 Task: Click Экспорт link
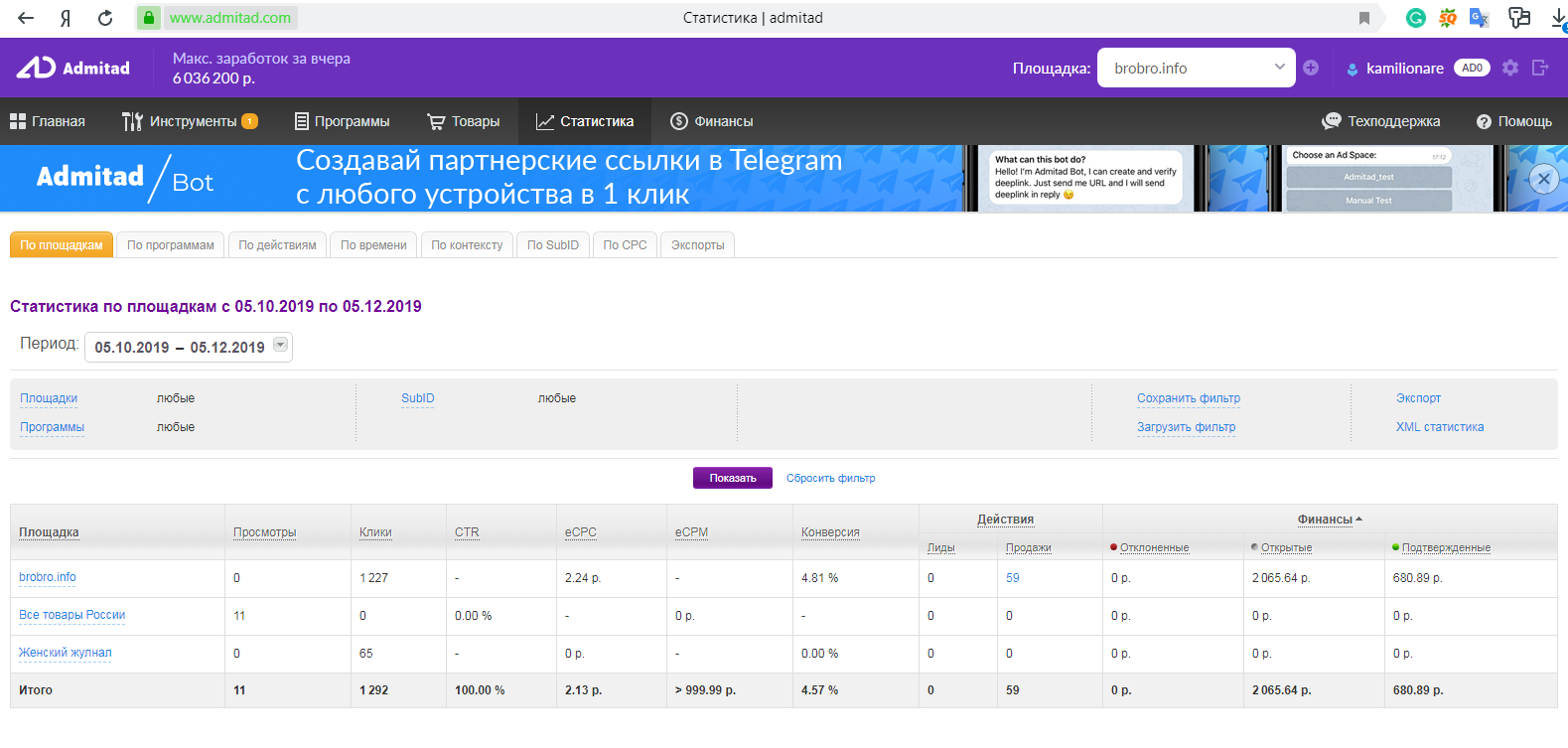point(1418,398)
